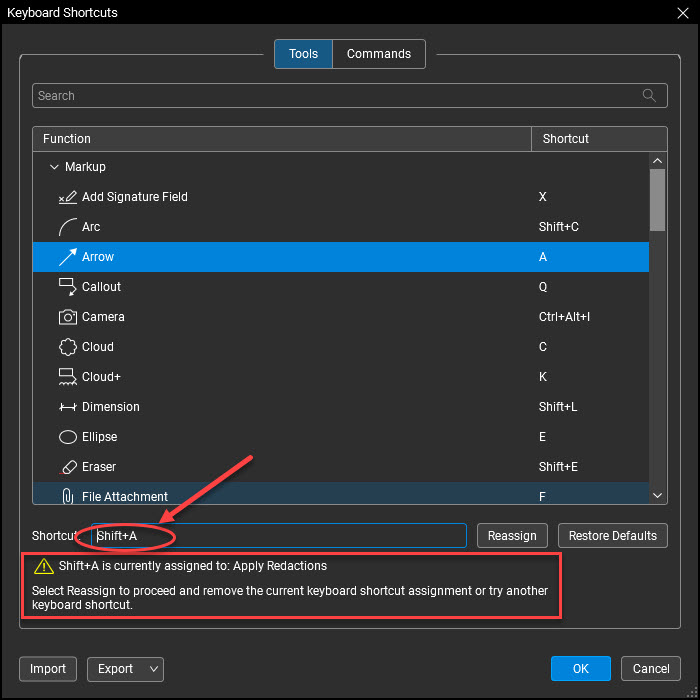The width and height of the screenshot is (700, 700).
Task: Select the Callout tool icon
Action: (68, 287)
